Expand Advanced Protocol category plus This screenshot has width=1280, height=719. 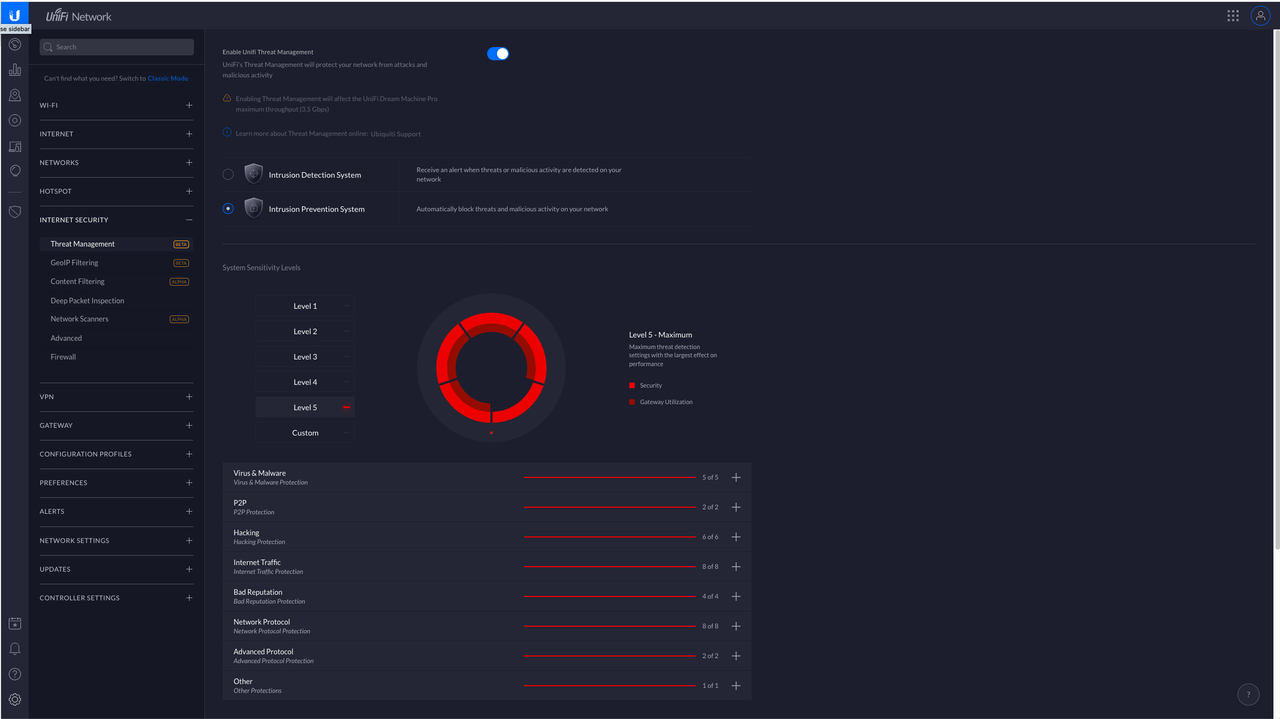[x=736, y=656]
